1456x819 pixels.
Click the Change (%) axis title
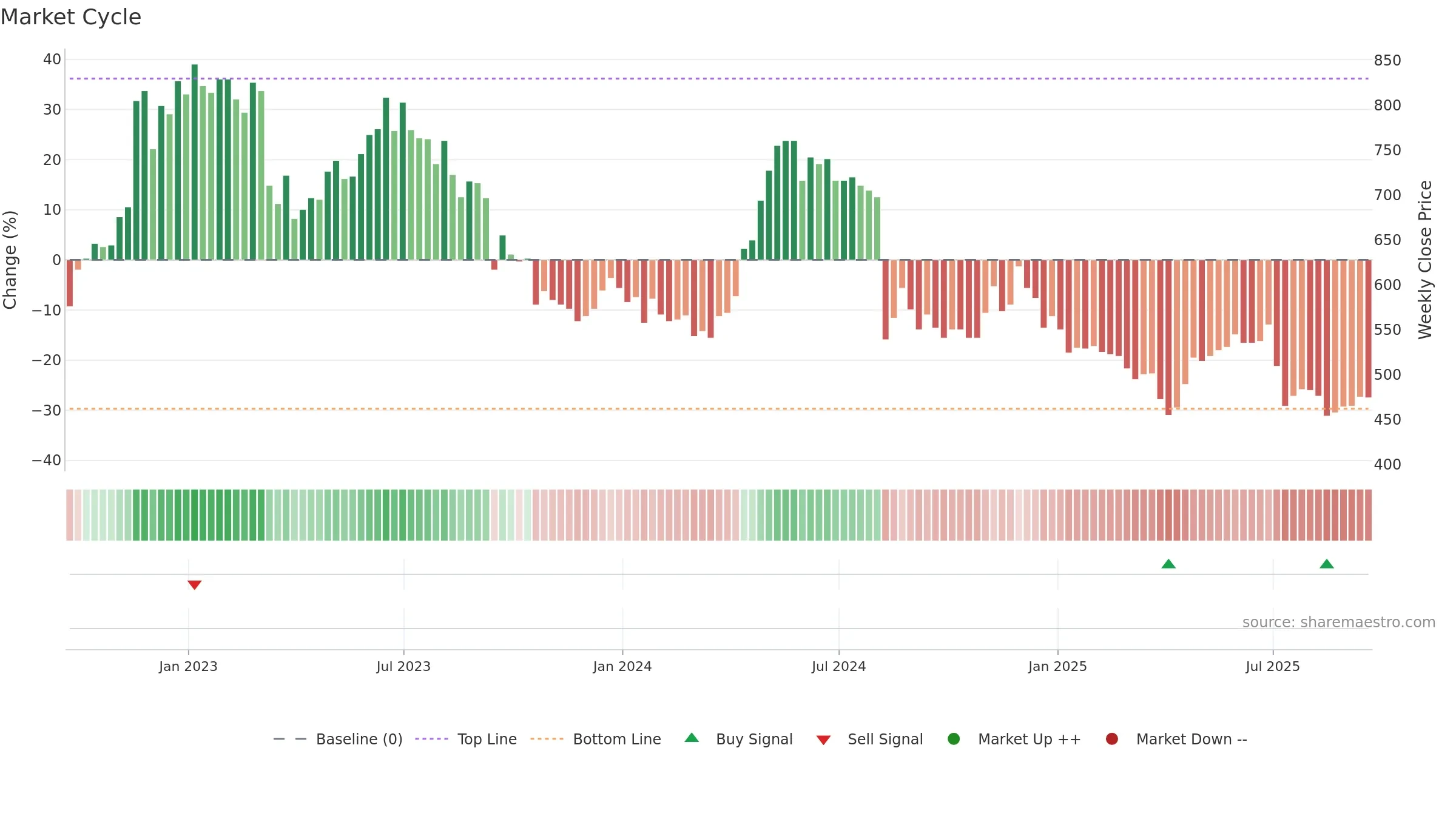click(x=10, y=260)
